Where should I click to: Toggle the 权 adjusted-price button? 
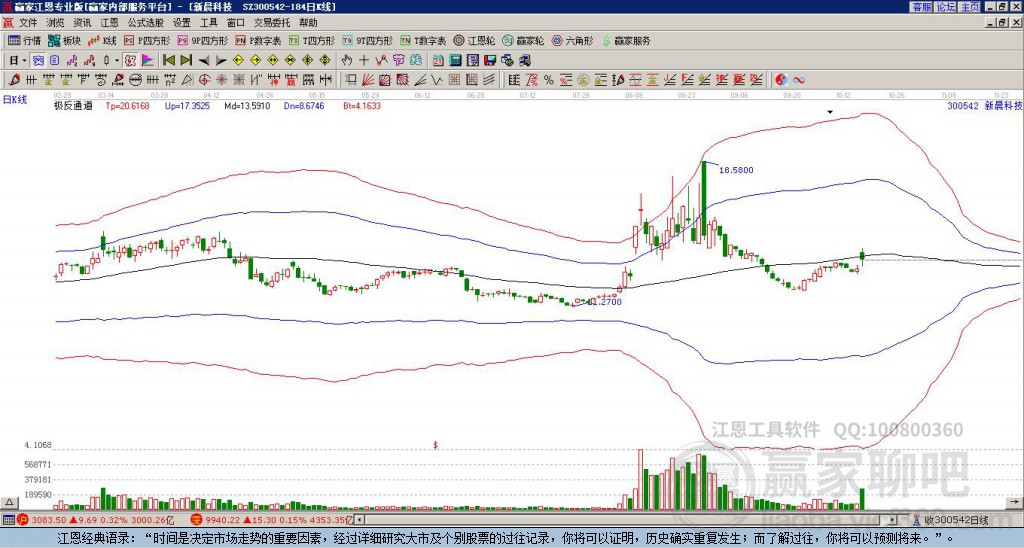(x=130, y=60)
